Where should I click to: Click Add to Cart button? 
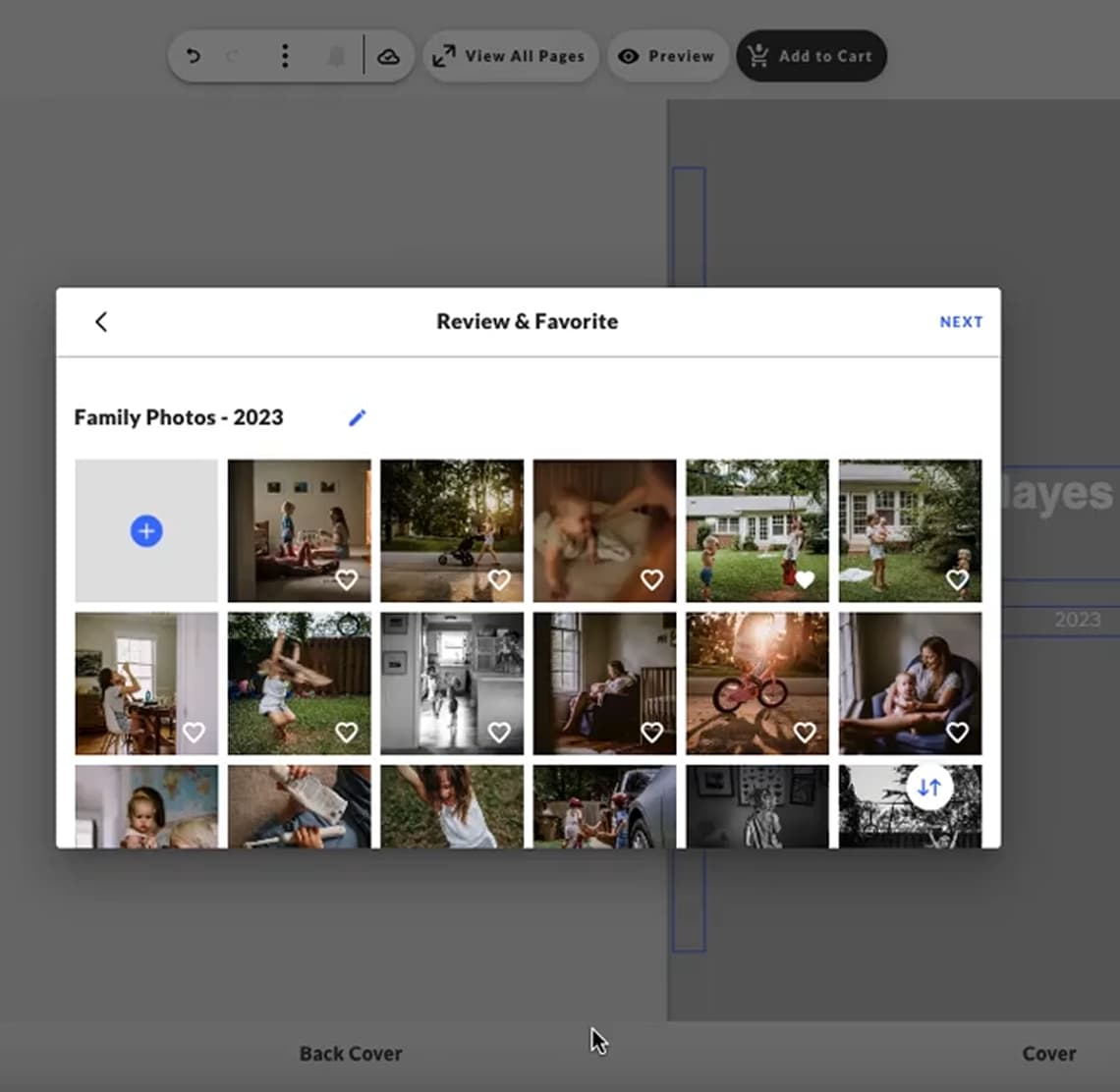pos(812,56)
